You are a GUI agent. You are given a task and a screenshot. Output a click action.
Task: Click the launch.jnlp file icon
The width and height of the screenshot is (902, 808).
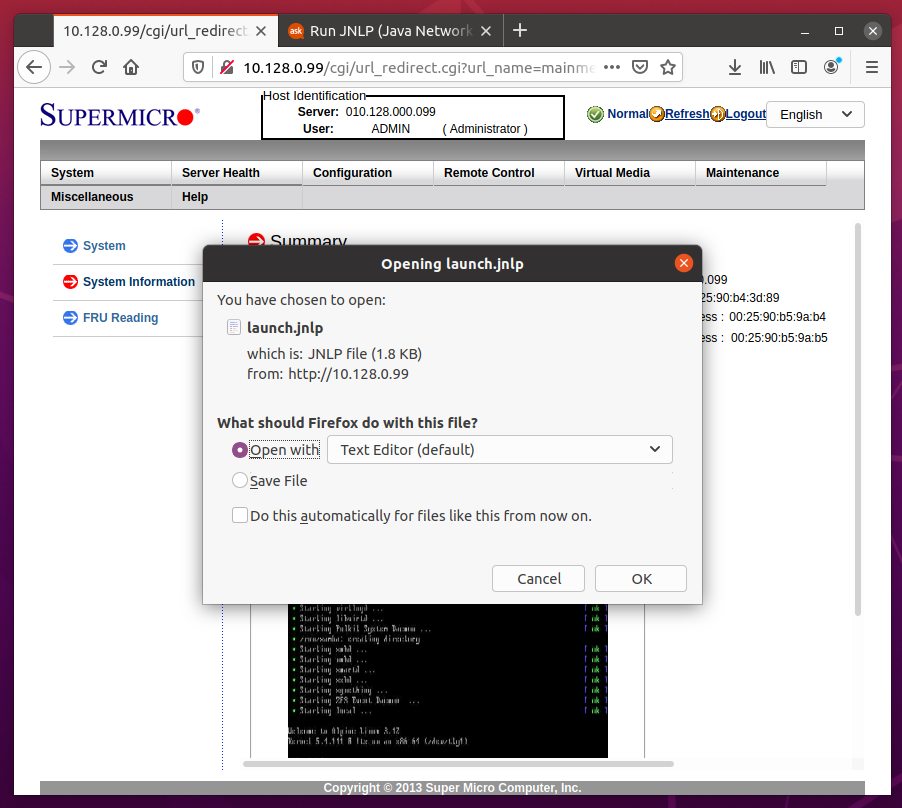click(x=234, y=328)
